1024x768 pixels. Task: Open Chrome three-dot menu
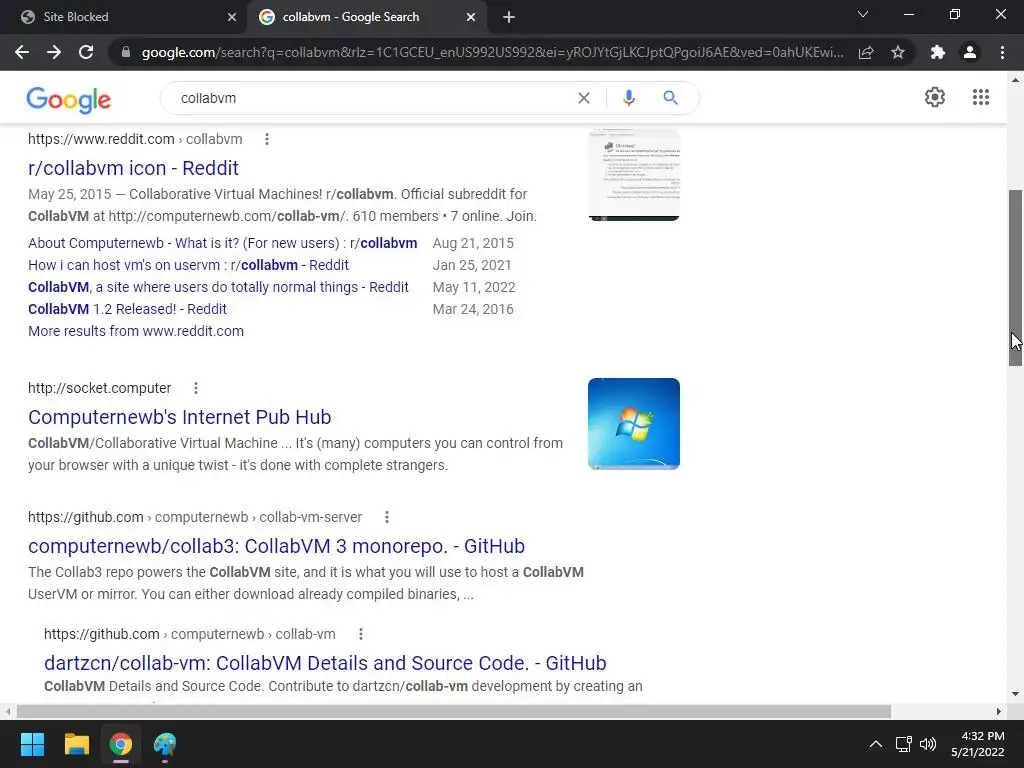click(x=1002, y=52)
